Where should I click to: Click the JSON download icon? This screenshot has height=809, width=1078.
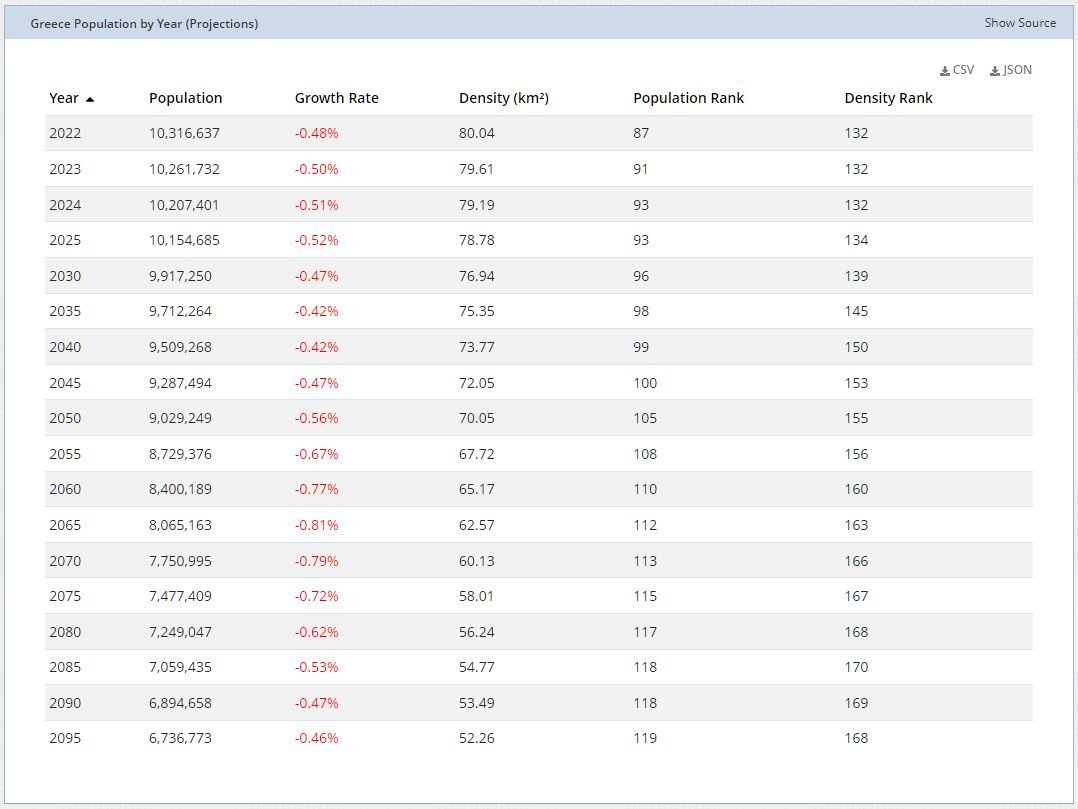pyautogui.click(x=995, y=71)
